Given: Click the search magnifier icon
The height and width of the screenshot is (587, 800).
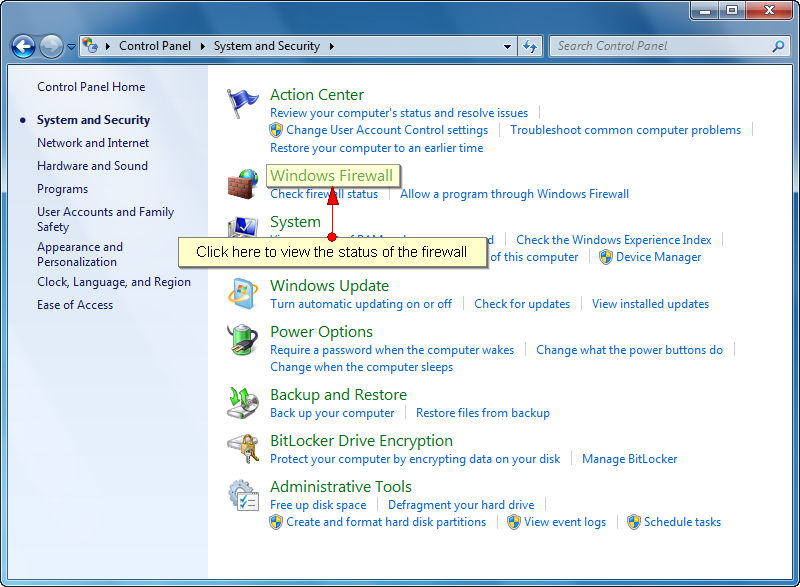Looking at the screenshot, I should point(778,46).
